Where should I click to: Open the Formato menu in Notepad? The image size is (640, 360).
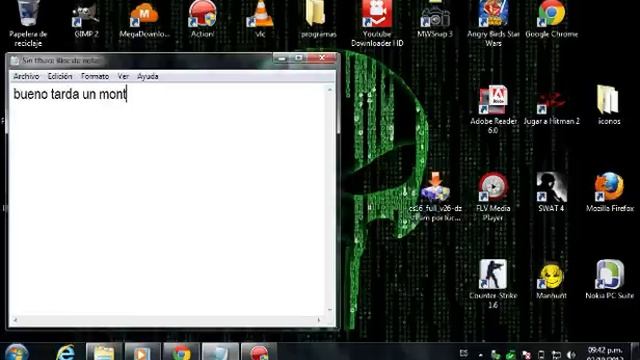tap(95, 76)
